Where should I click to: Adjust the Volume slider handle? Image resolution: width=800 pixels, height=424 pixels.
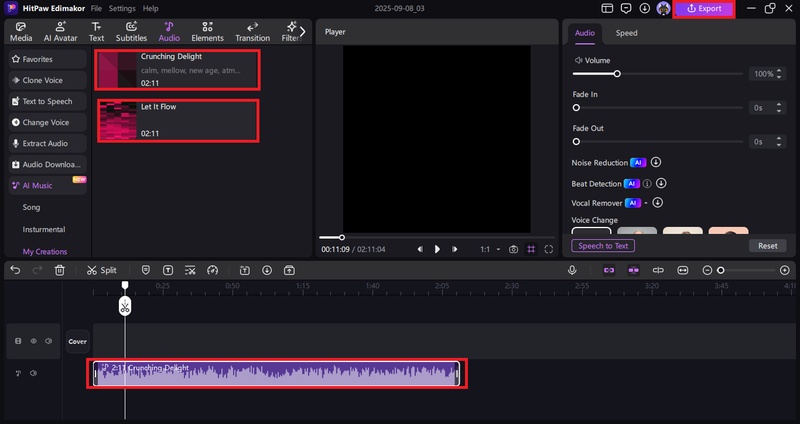(x=617, y=74)
